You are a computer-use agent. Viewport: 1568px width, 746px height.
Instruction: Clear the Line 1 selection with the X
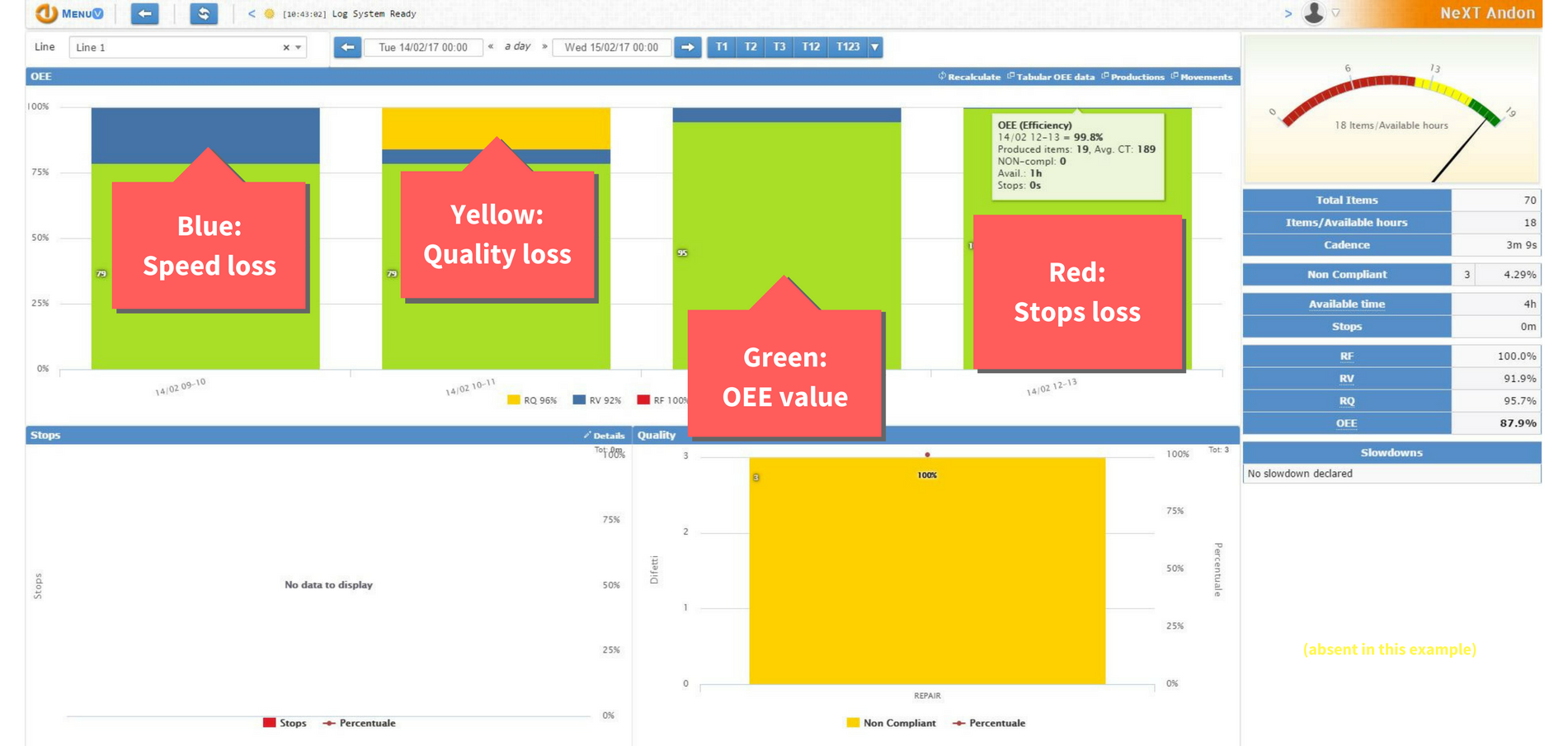pos(286,48)
